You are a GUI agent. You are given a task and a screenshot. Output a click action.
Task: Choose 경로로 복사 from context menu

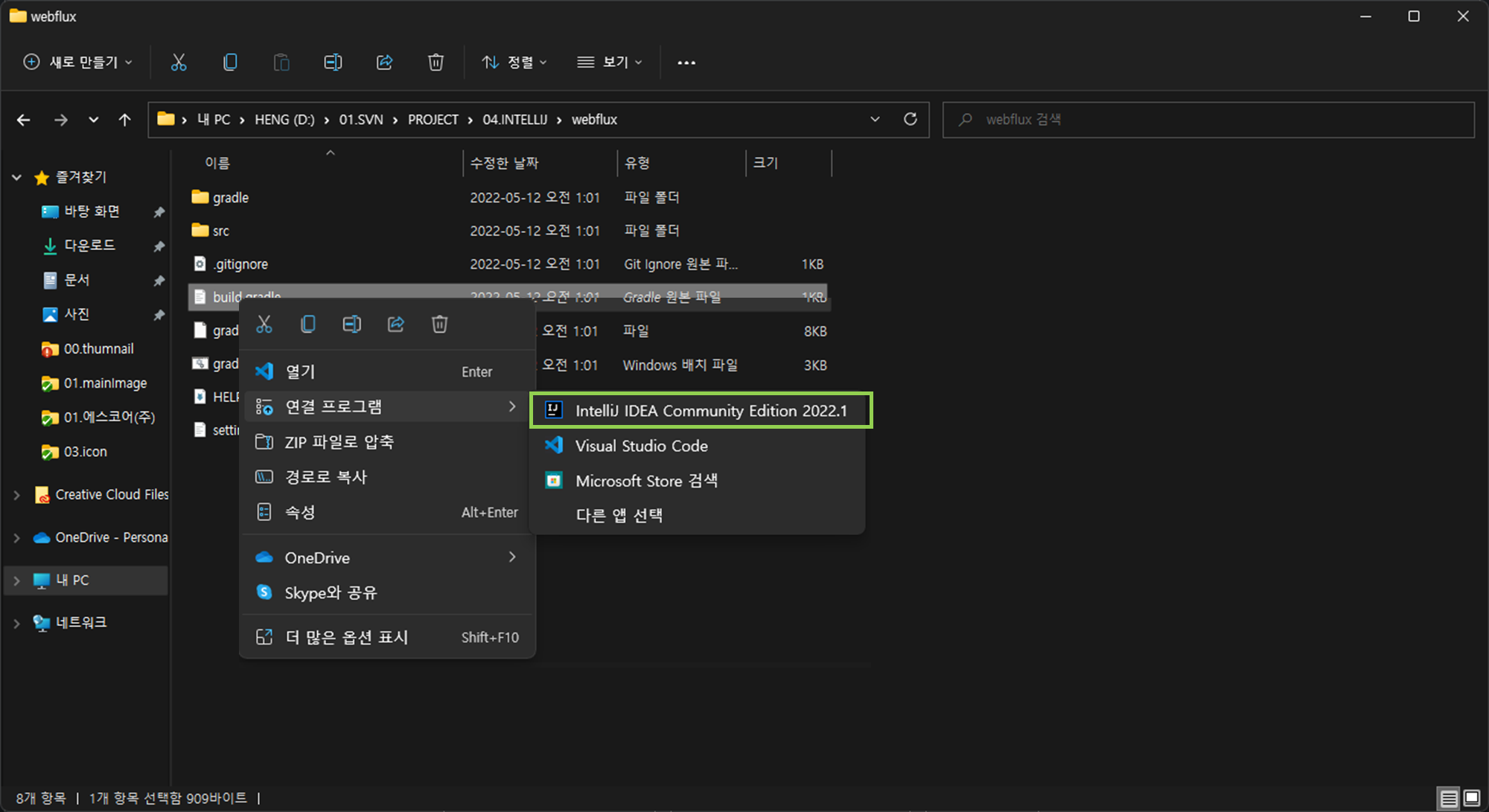[x=326, y=477]
